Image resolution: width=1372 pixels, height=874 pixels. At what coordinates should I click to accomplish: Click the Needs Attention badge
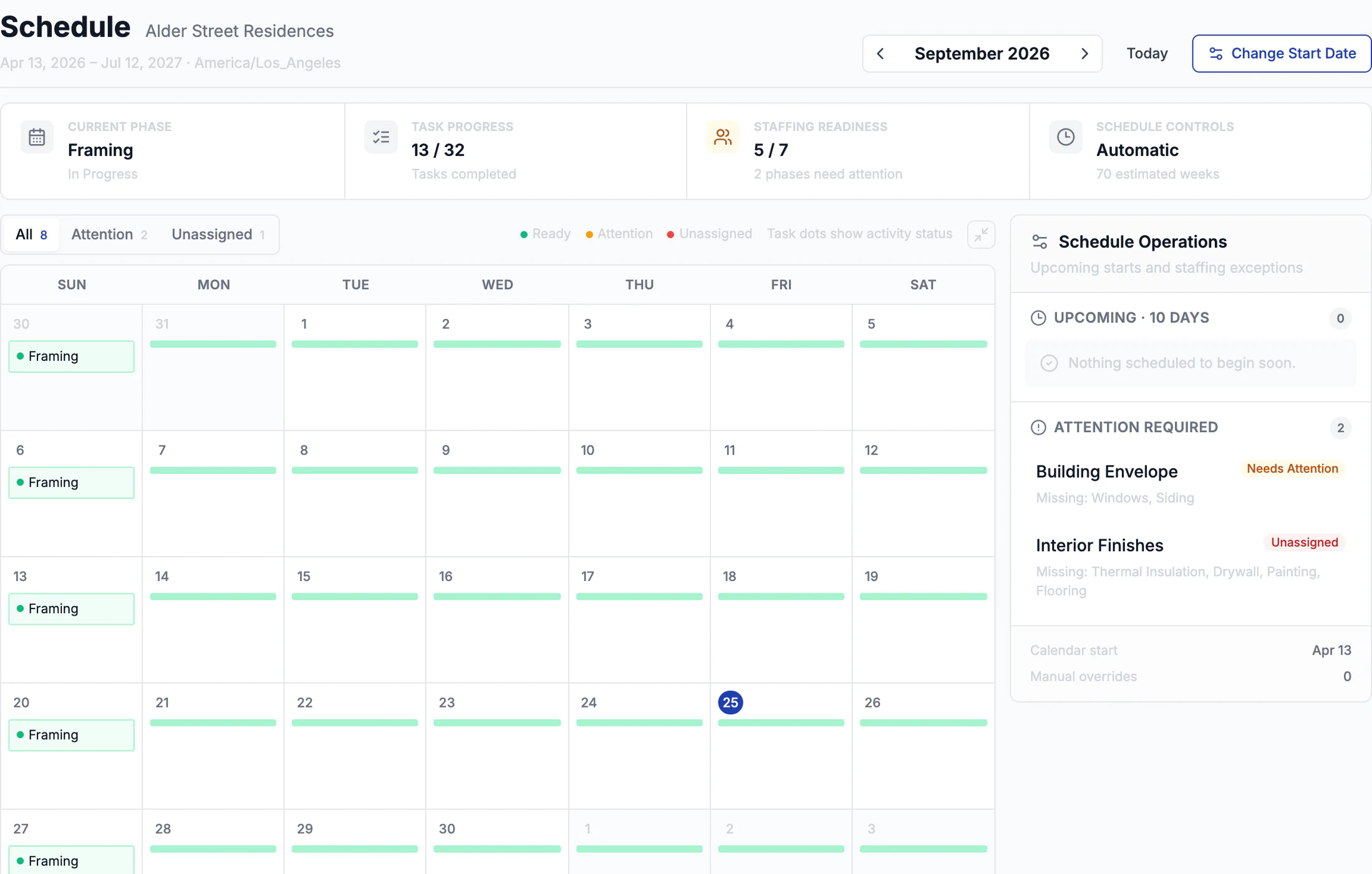1292,469
